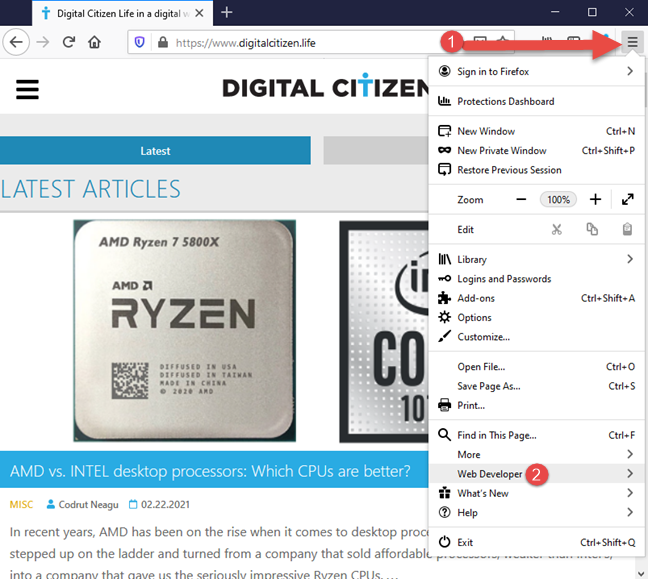Open the AMD Ryzen 7 5800X thumbnail
This screenshot has height=579, width=648.
point(185,331)
